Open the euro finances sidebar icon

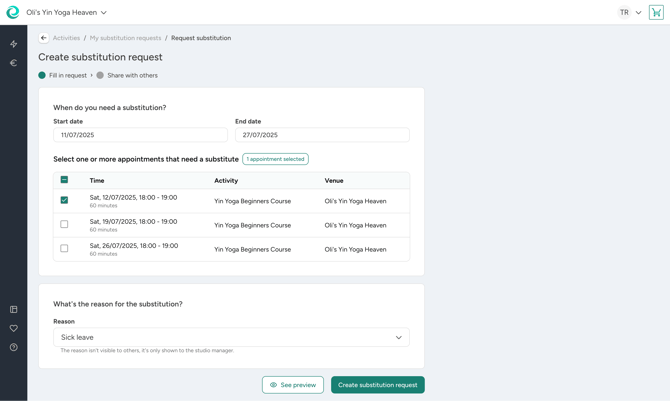[x=13, y=63]
